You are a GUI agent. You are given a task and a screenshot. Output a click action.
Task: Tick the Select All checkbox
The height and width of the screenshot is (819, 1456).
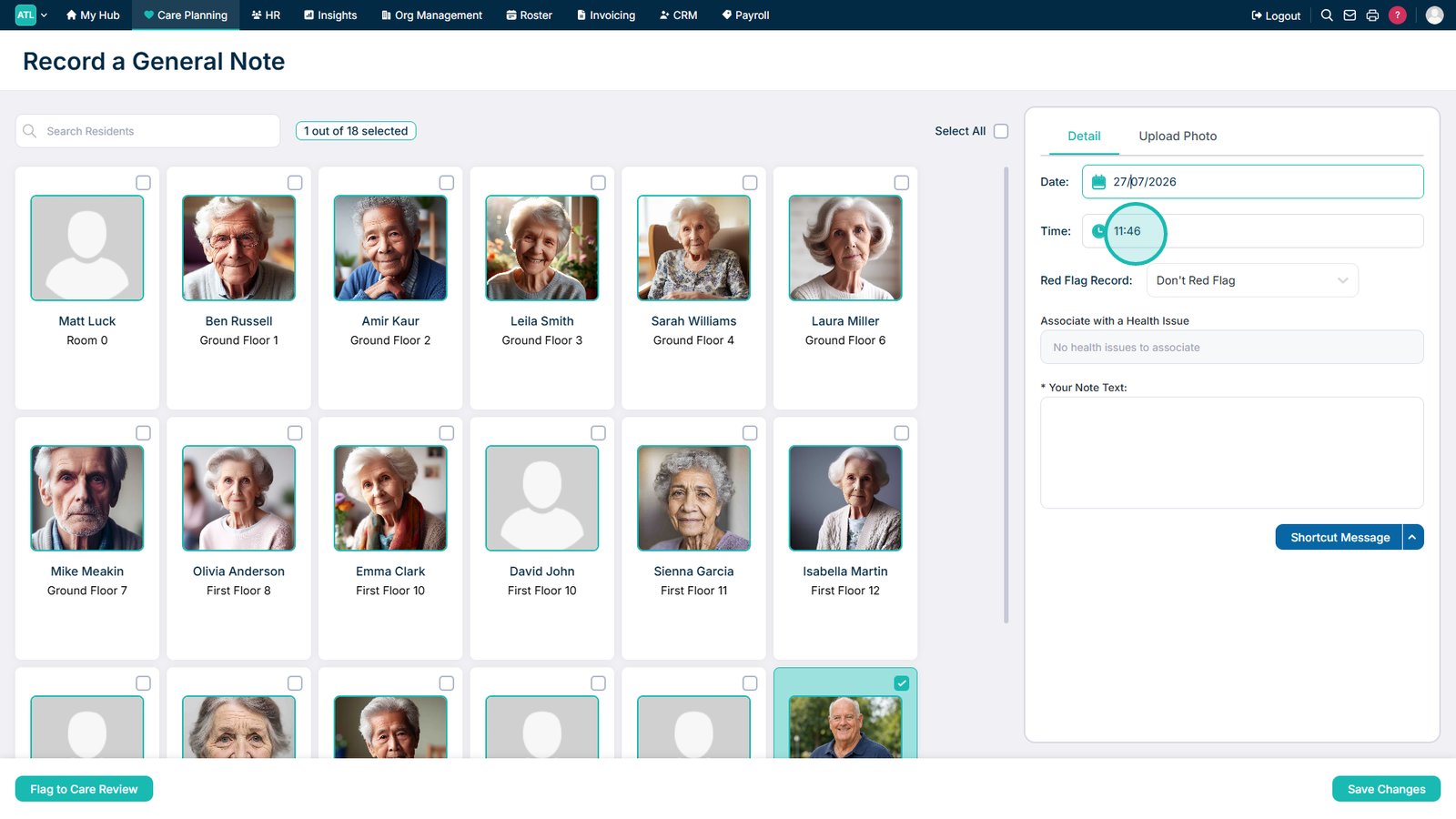[x=1001, y=131]
